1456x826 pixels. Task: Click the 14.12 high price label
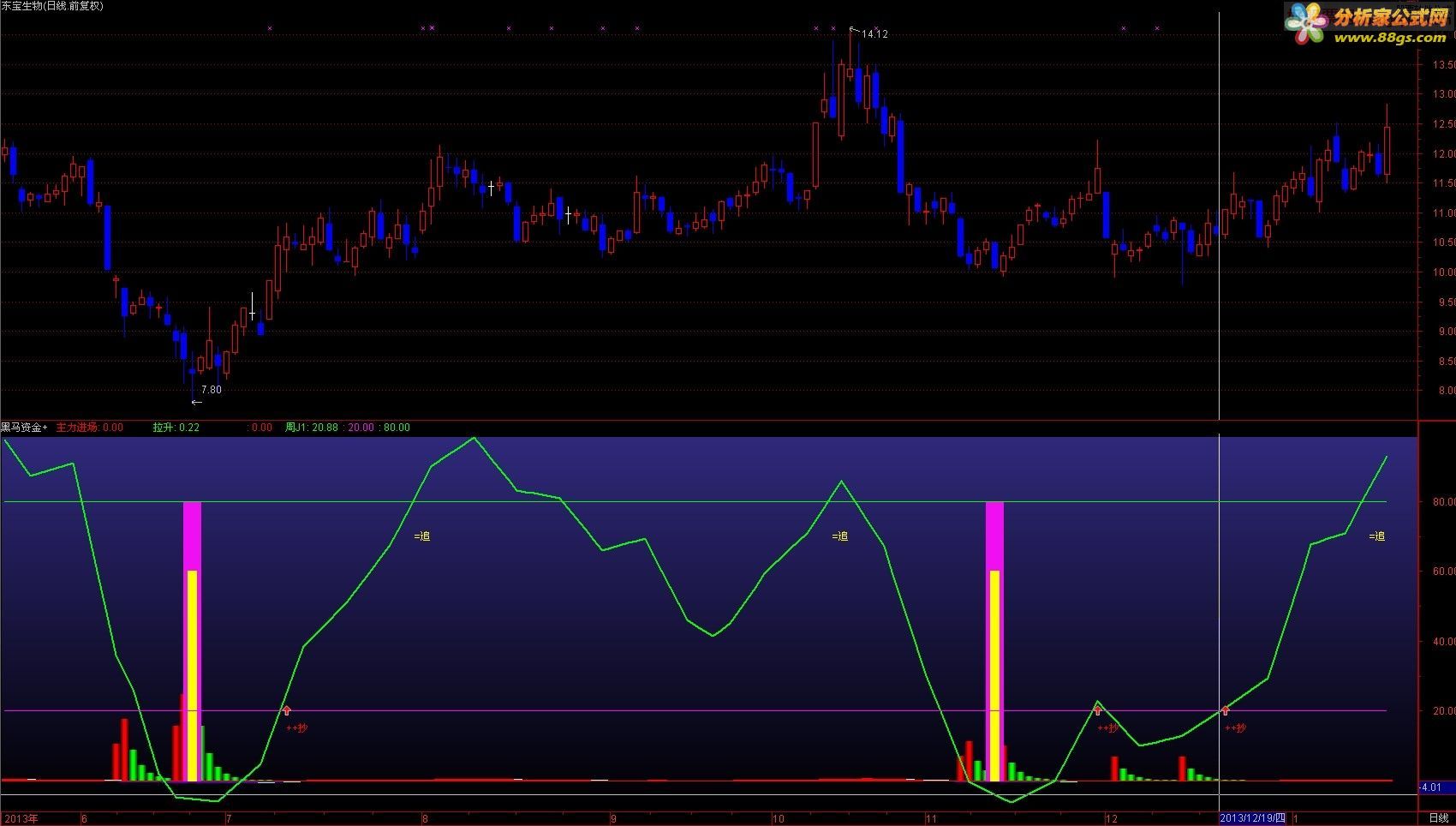coord(874,34)
